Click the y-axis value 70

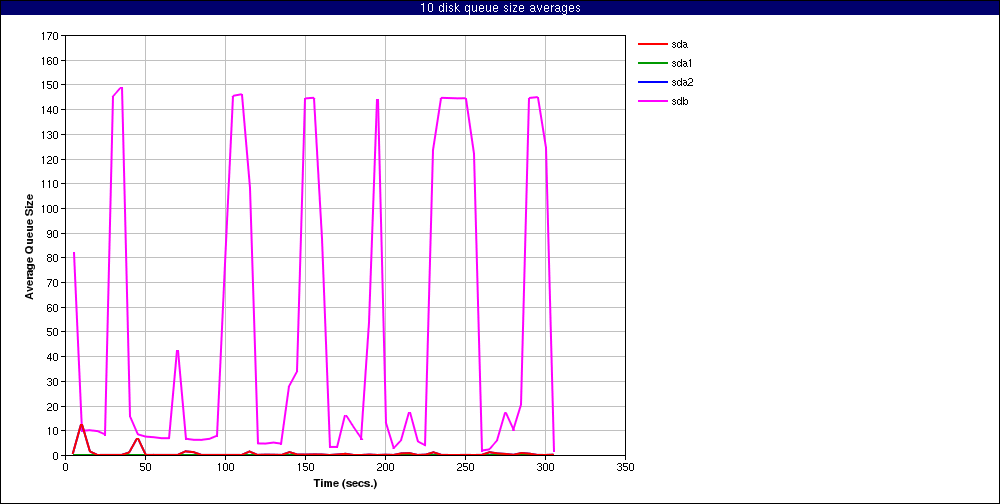52,283
